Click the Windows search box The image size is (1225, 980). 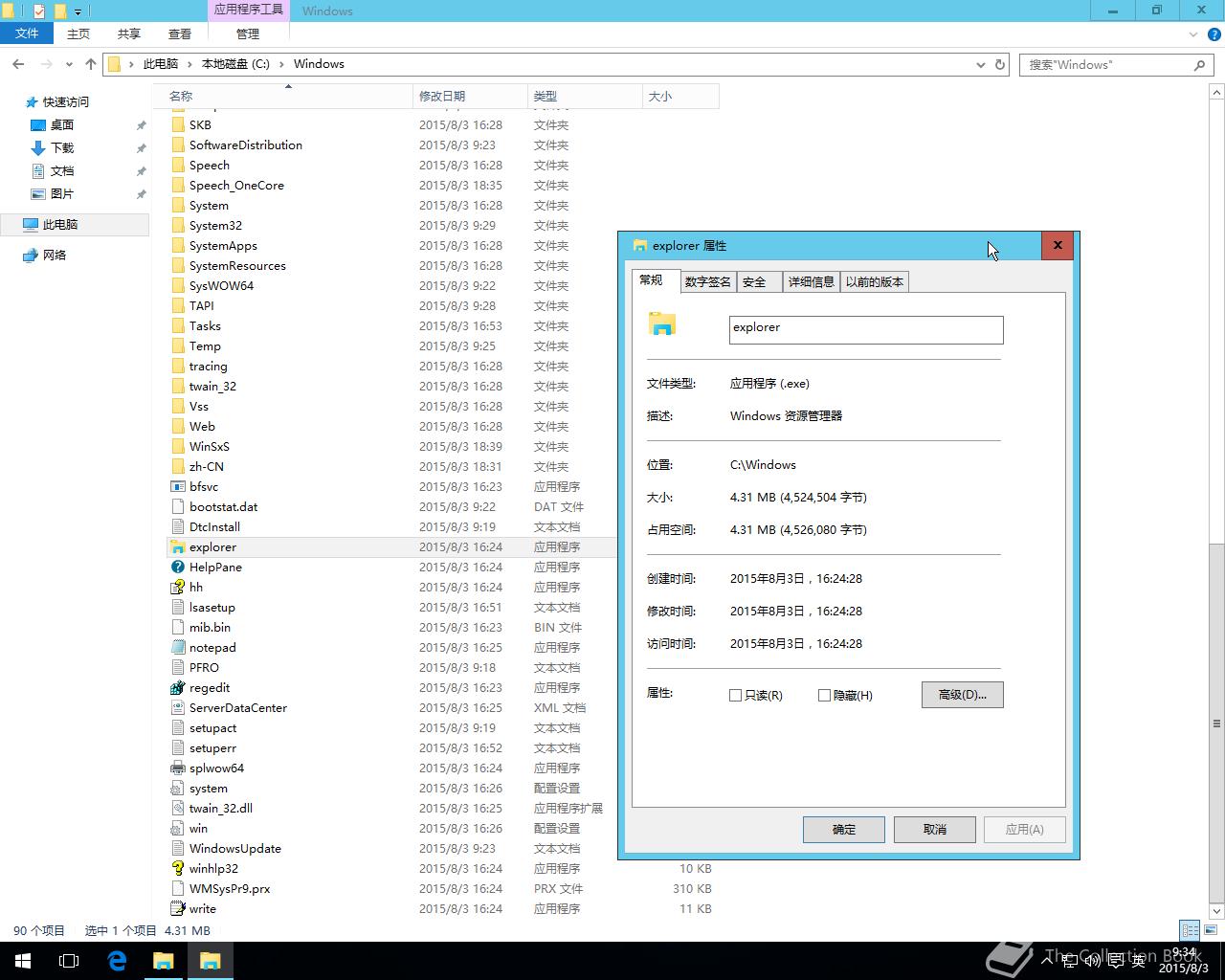point(1116,65)
